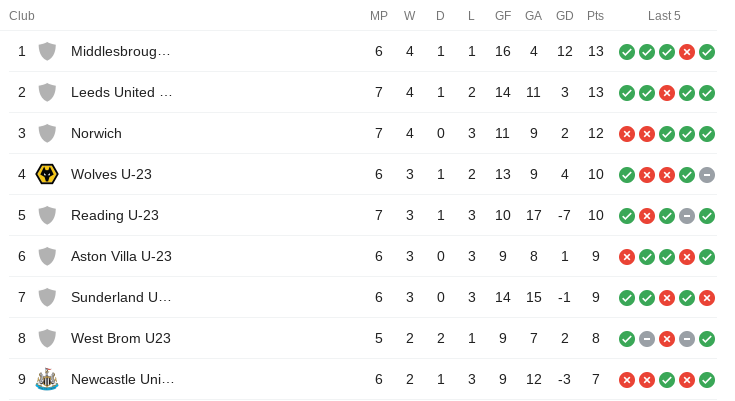Select the Reading U-23 team name
Viewport: 735px width, 401px height.
[x=115, y=215]
